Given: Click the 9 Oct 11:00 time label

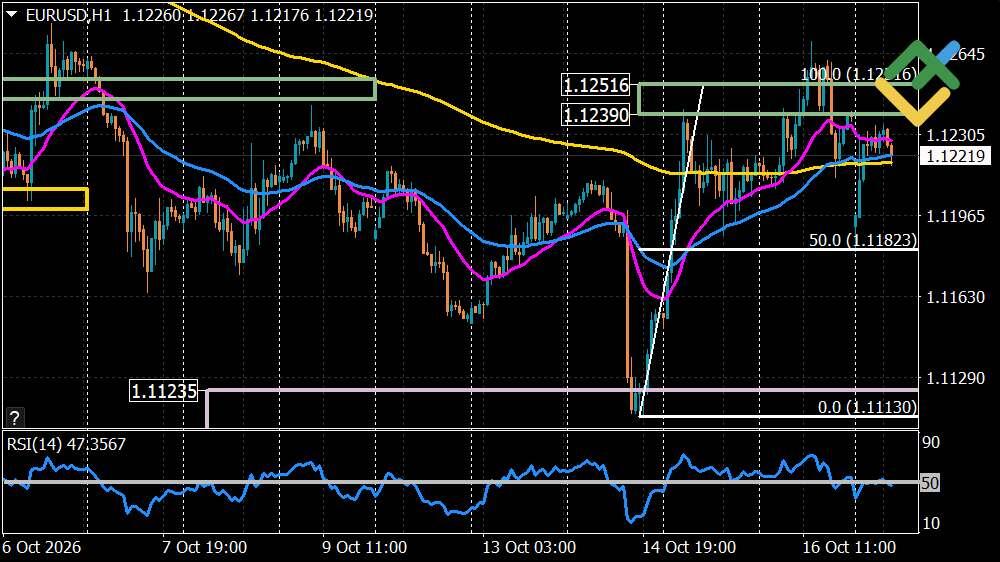Looking at the screenshot, I should [x=364, y=547].
